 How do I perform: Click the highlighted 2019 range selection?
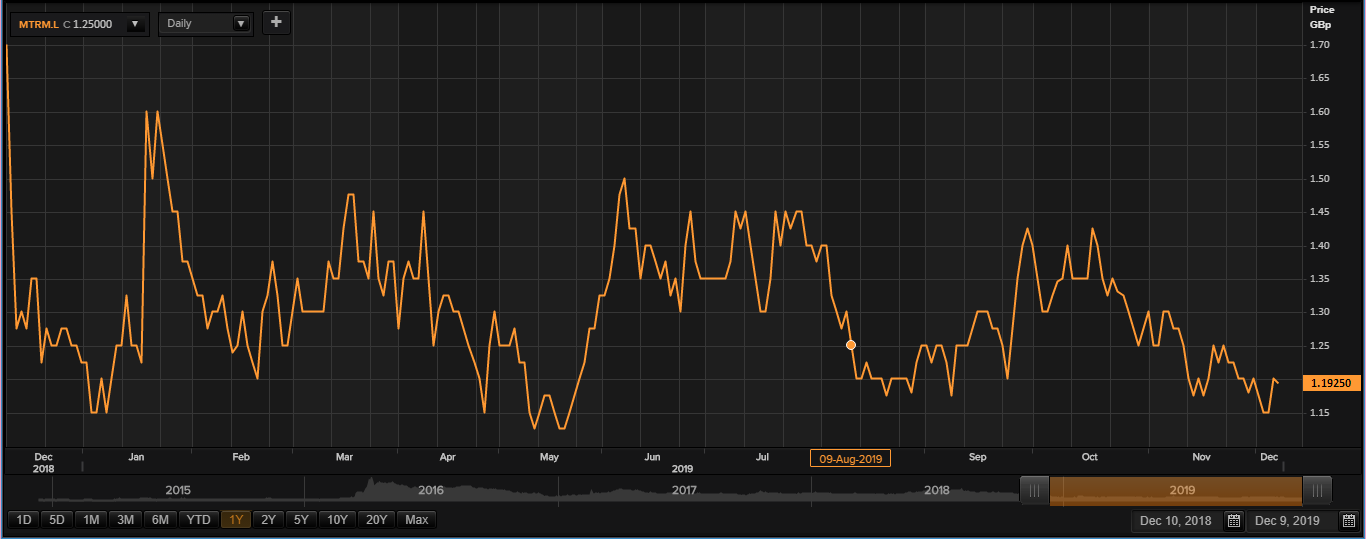coord(1176,490)
